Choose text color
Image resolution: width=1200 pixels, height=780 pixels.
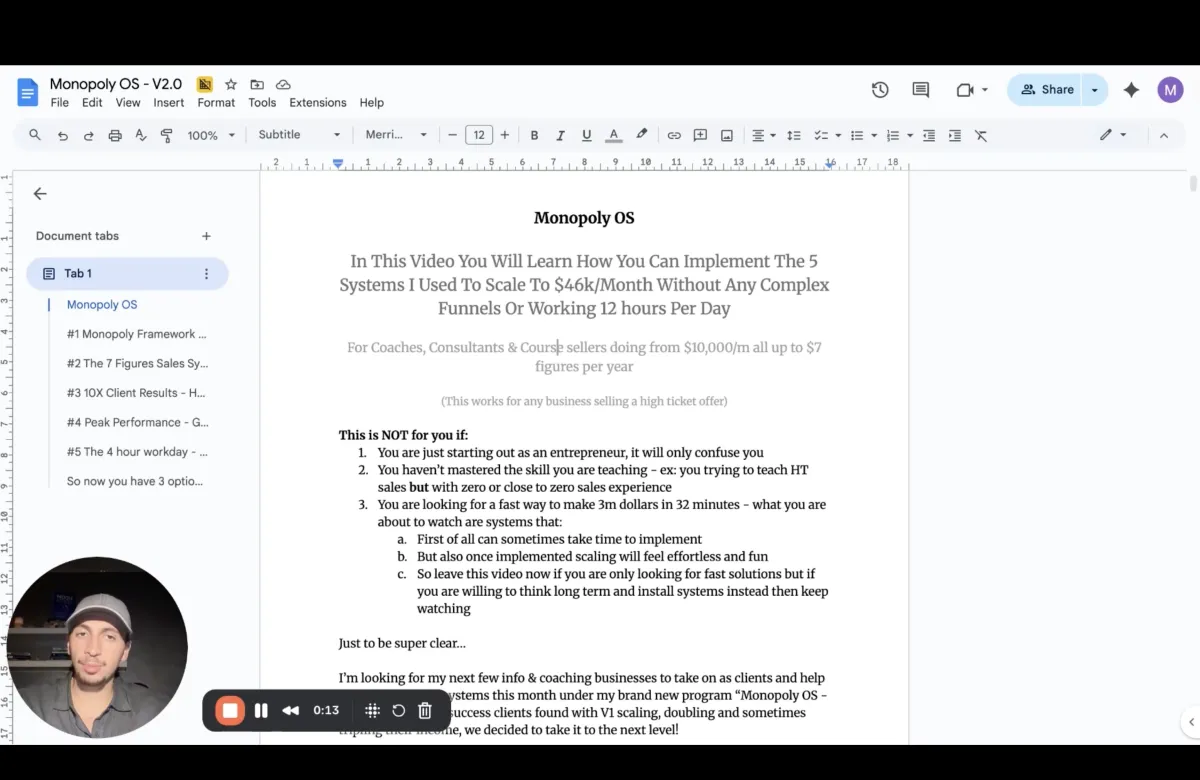pyautogui.click(x=614, y=135)
